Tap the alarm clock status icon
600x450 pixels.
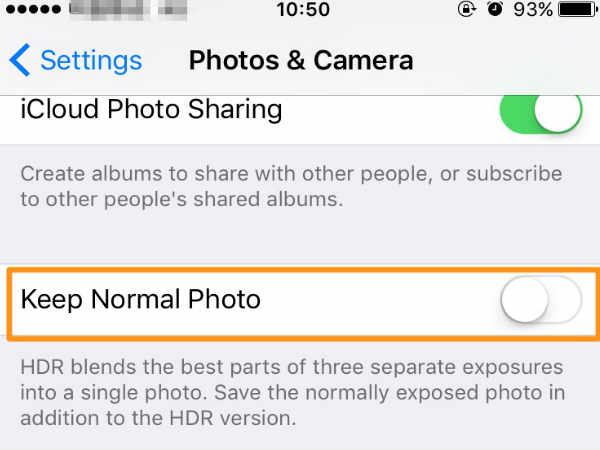(495, 9)
